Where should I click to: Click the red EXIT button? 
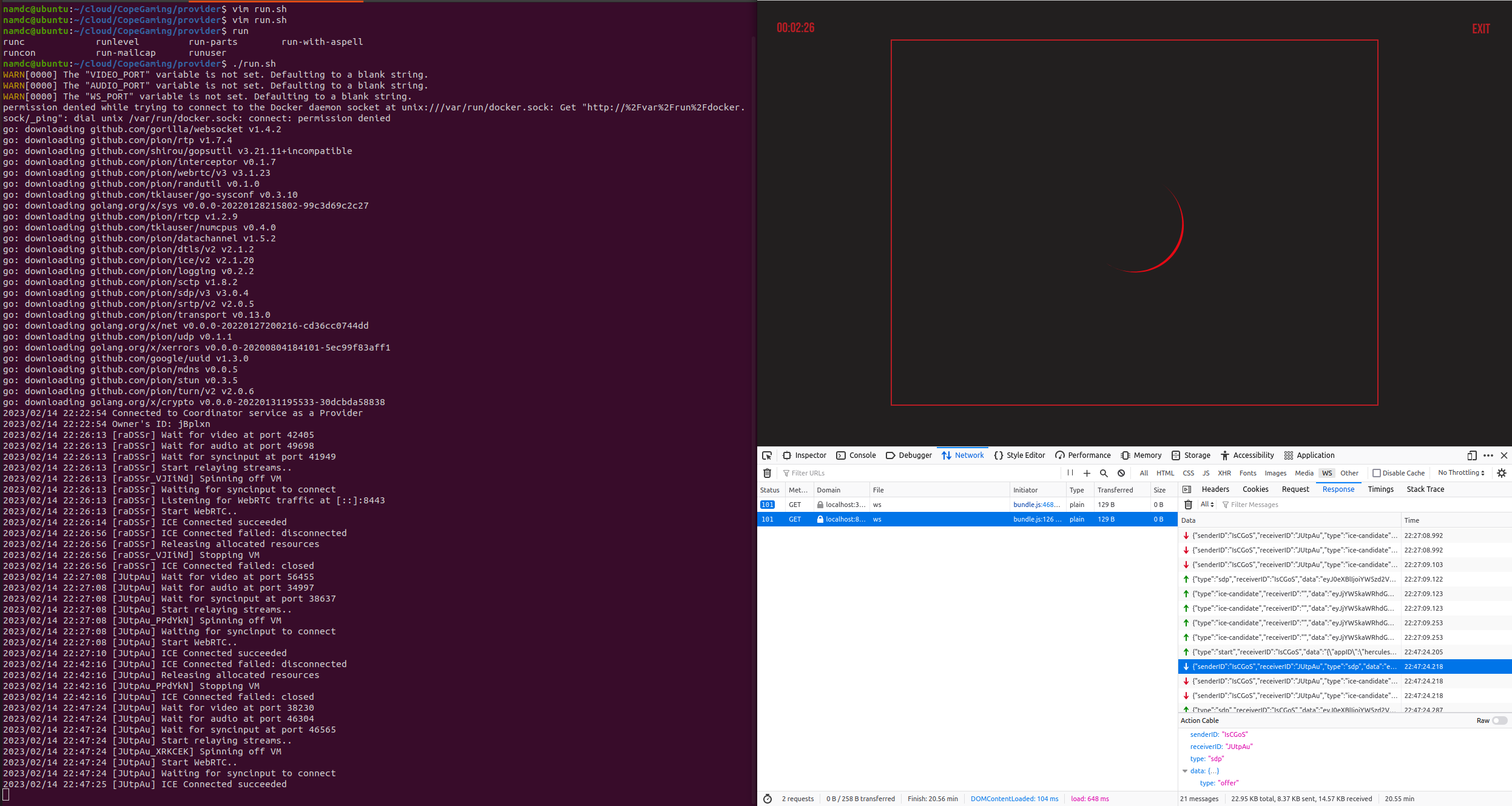(1480, 29)
